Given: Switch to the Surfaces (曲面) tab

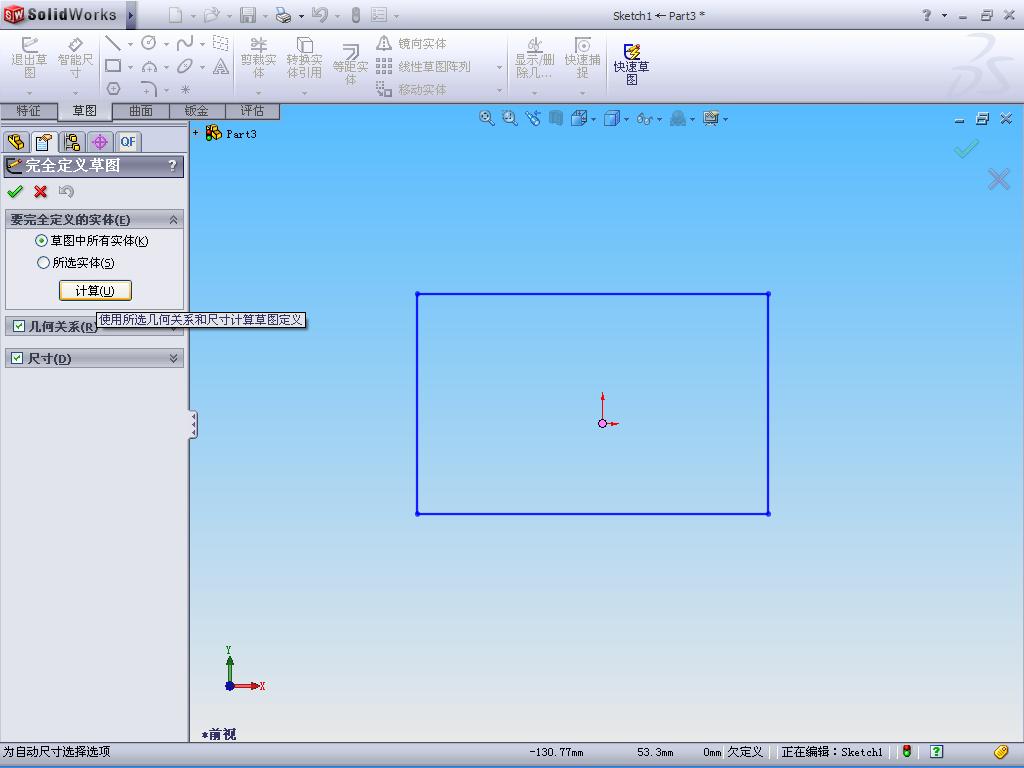Looking at the screenshot, I should pyautogui.click(x=141, y=110).
